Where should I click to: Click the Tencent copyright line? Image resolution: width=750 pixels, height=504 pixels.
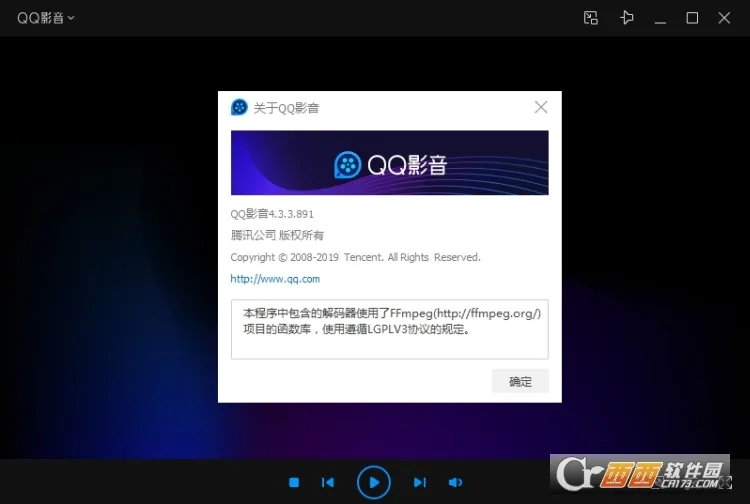355,257
